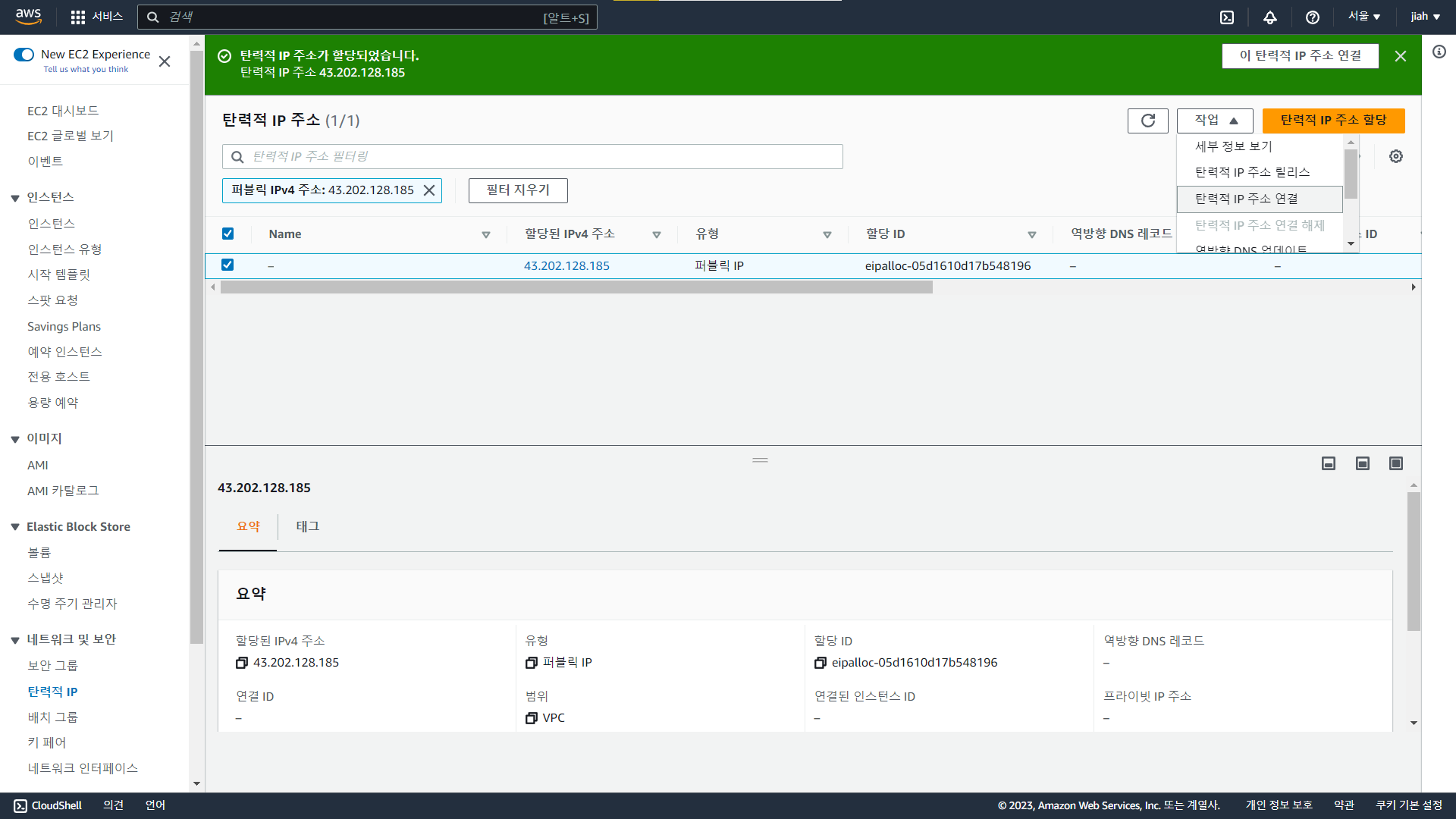Click the help question mark icon
This screenshot has height=819, width=1456.
[1313, 17]
